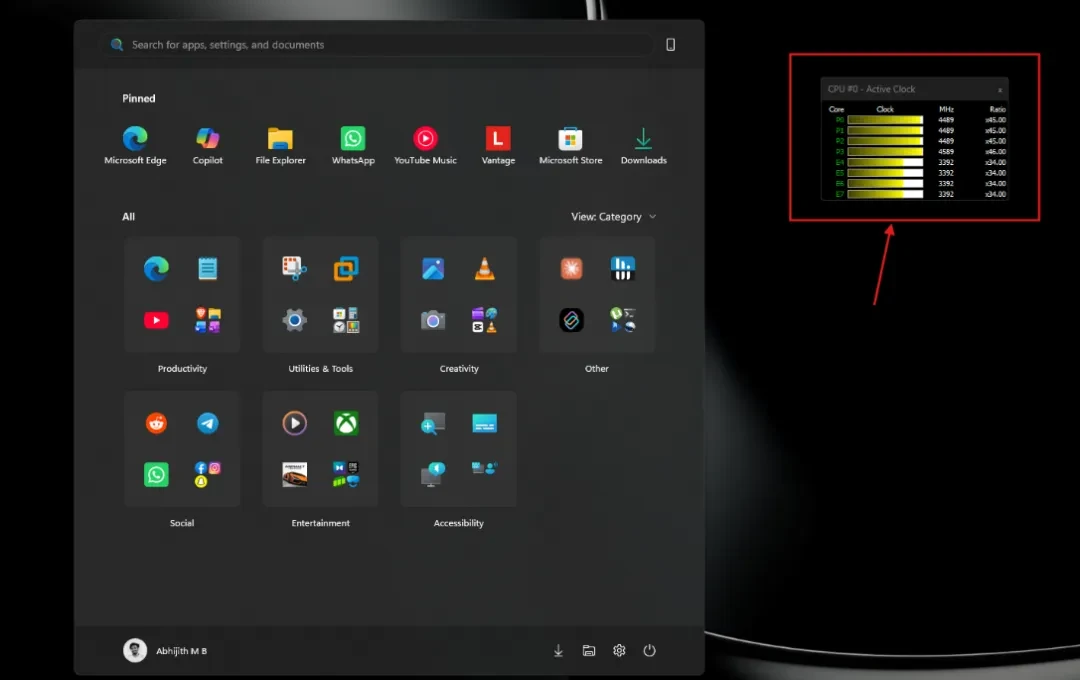Open Settings gear in Utilities & Tools
The height and width of the screenshot is (680, 1080).
294,320
